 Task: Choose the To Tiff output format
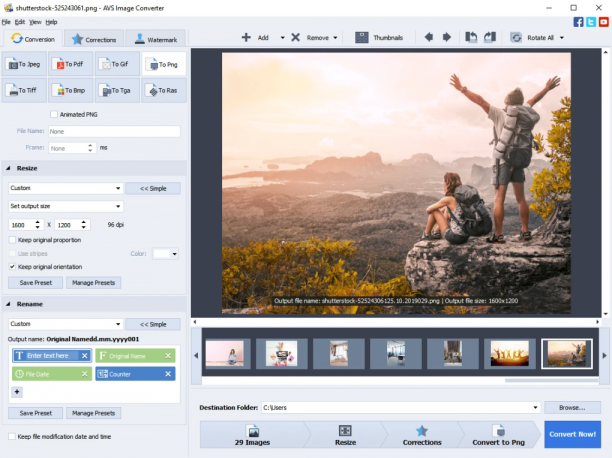click(24, 90)
